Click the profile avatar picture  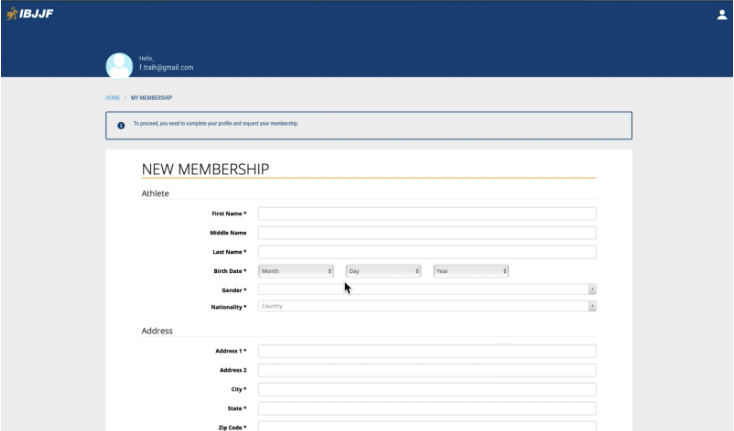click(119, 66)
